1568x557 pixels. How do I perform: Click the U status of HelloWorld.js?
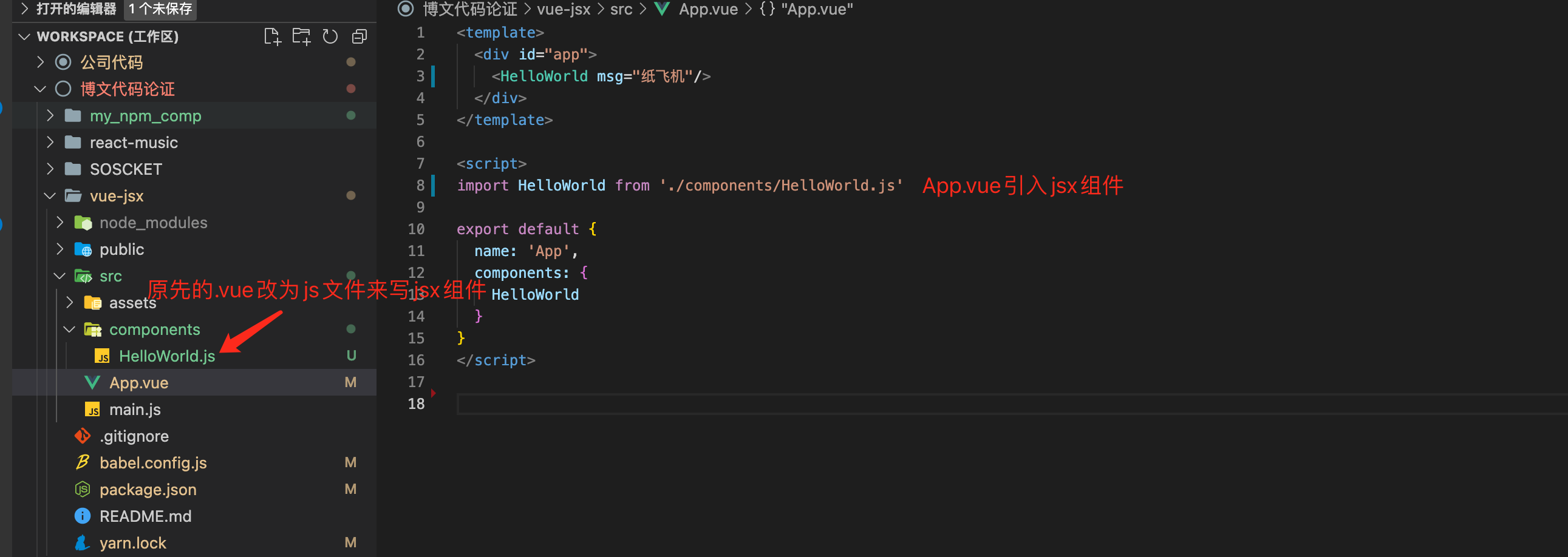[x=351, y=356]
